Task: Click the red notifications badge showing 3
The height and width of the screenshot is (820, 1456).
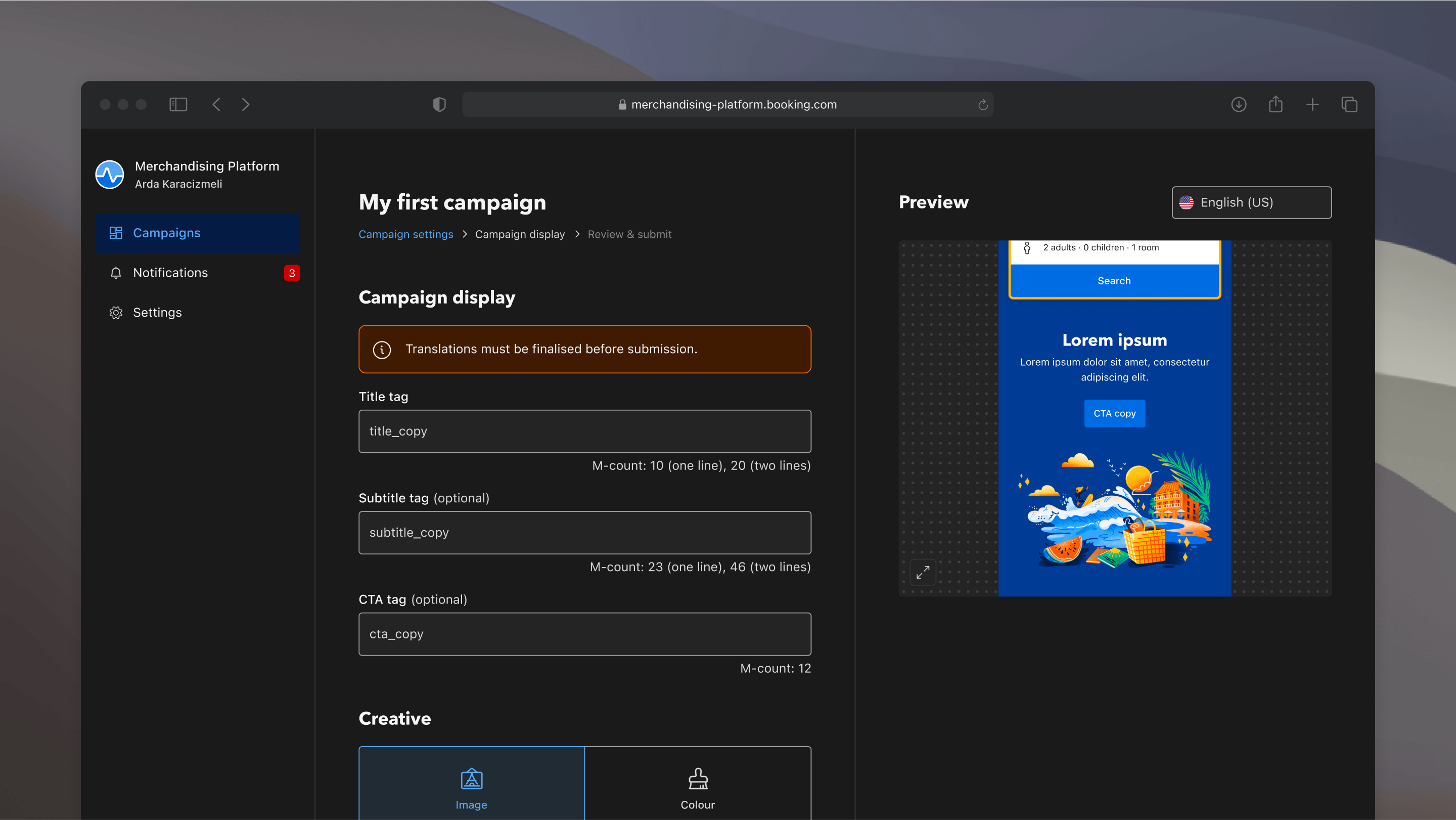Action: (x=292, y=273)
